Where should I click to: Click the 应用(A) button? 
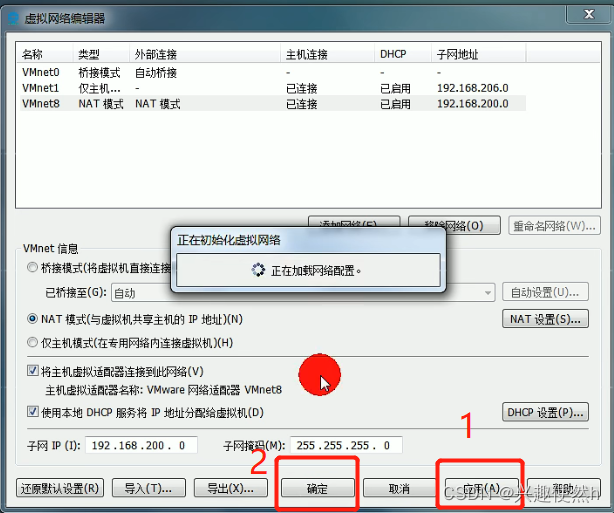pyautogui.click(x=482, y=488)
